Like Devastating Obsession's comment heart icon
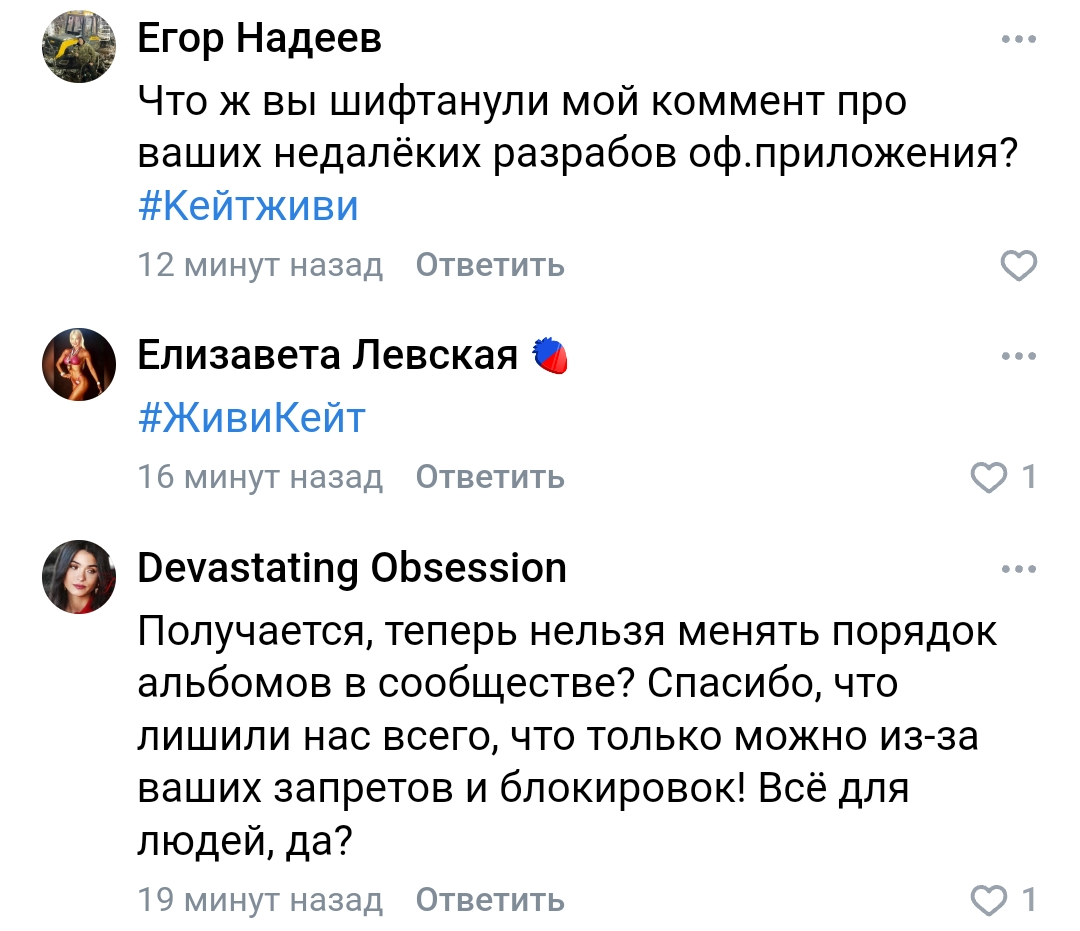1080x931 pixels. 988,900
